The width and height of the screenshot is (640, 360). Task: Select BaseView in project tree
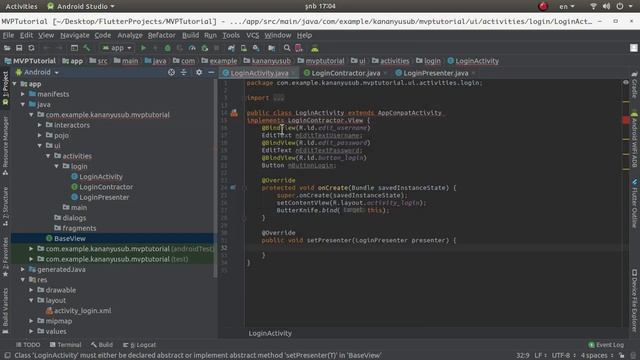pyautogui.click(x=70, y=238)
